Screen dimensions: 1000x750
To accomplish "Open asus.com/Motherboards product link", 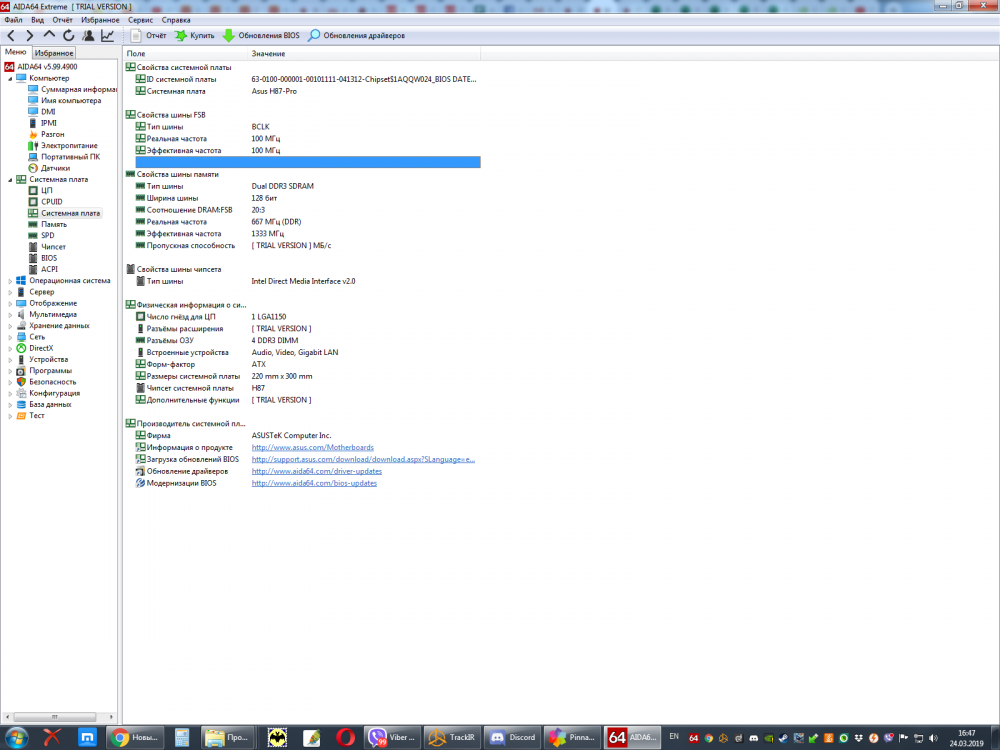I will pos(312,448).
